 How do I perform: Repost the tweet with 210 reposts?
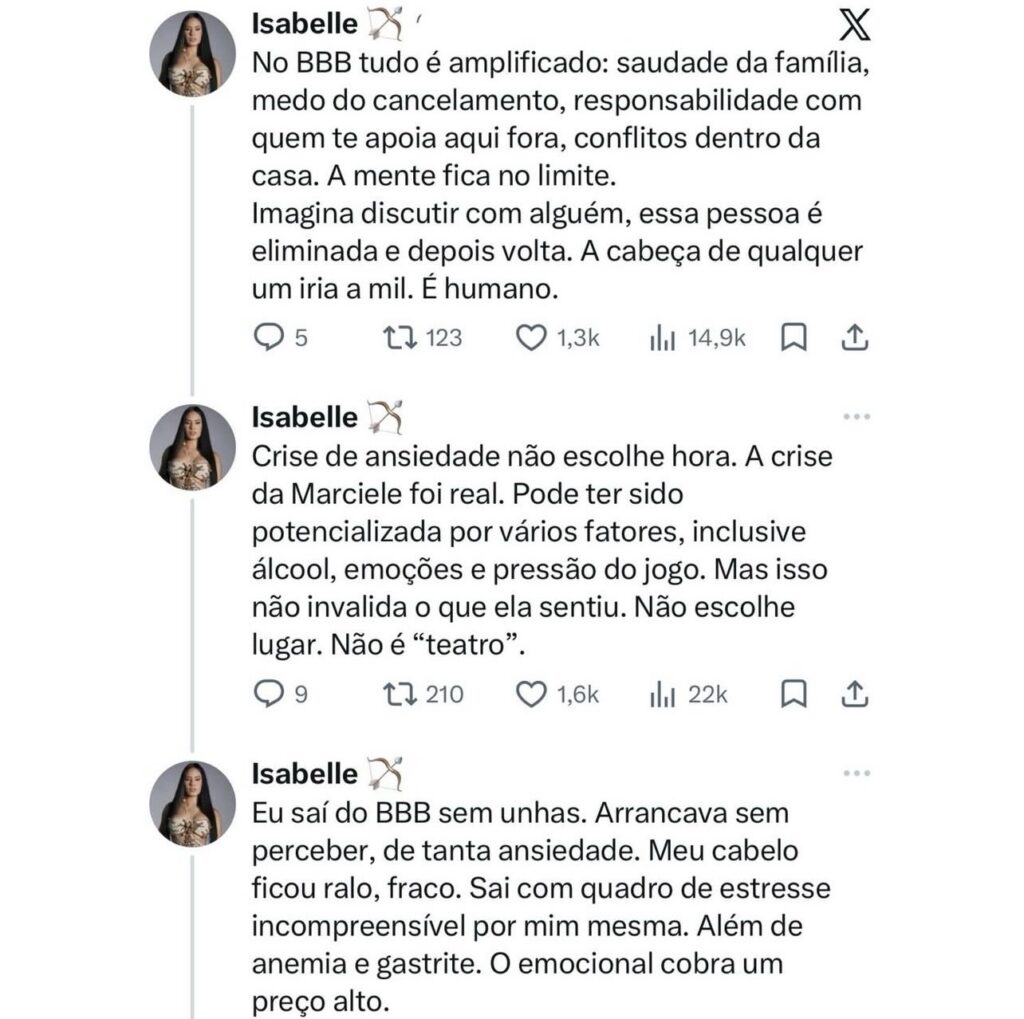pos(398,694)
